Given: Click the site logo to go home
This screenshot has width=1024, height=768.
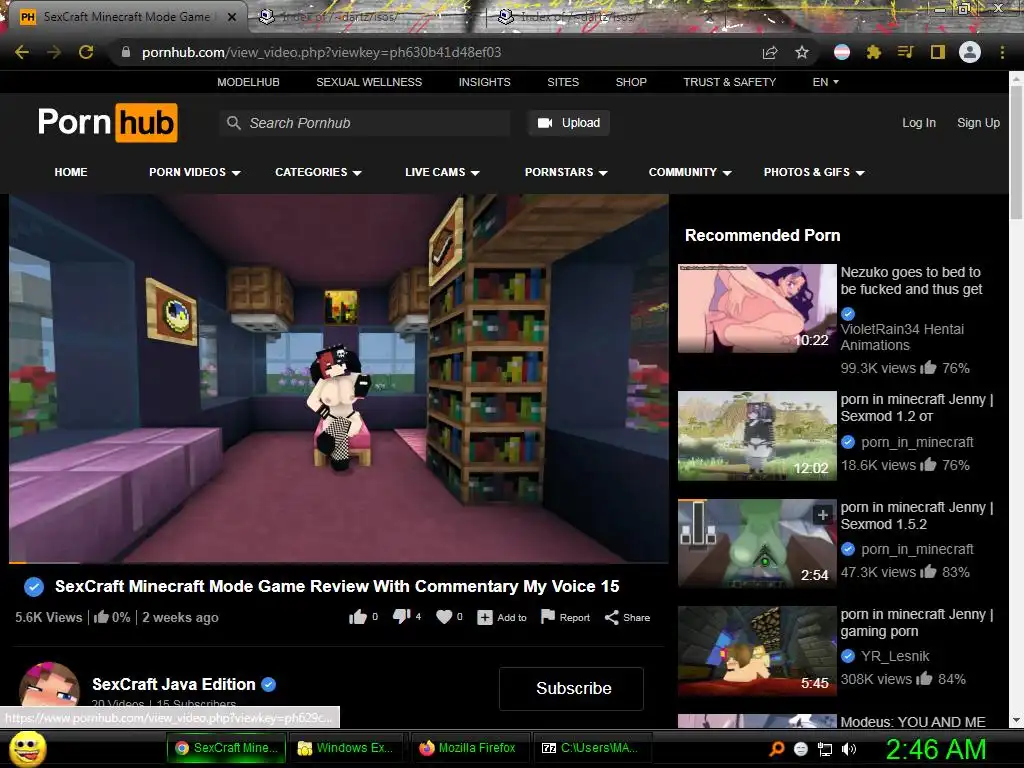Looking at the screenshot, I should point(108,122).
